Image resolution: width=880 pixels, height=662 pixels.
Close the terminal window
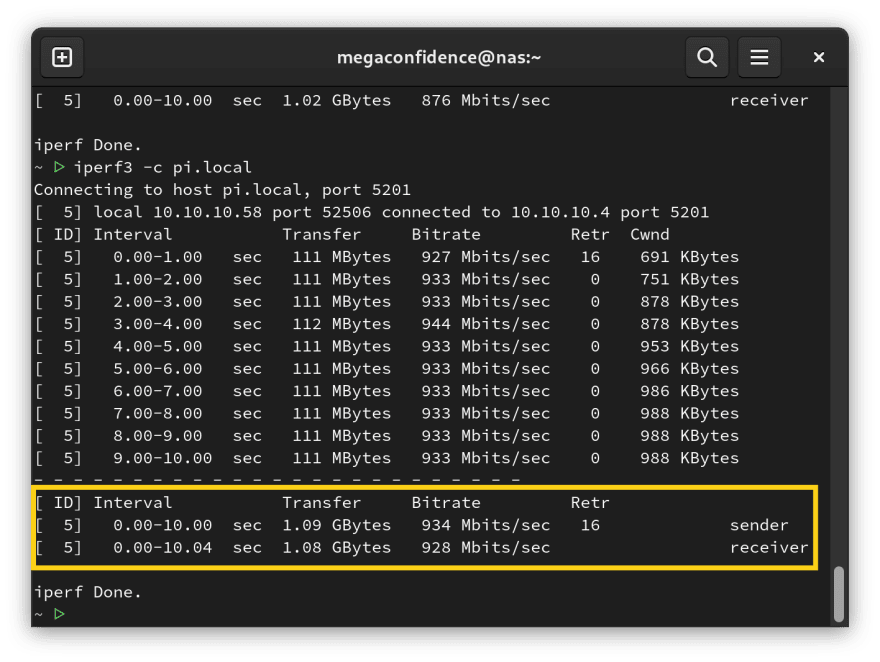819,57
